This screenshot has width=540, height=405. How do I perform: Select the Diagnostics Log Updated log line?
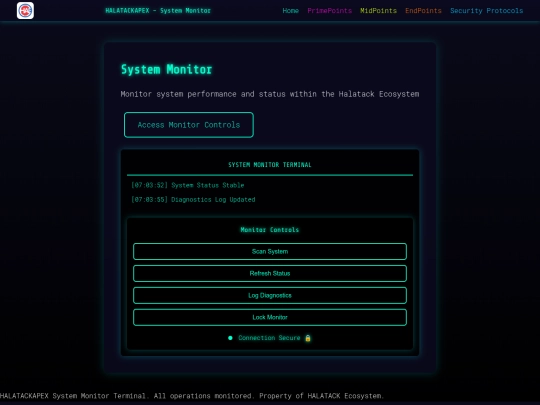pos(193,200)
